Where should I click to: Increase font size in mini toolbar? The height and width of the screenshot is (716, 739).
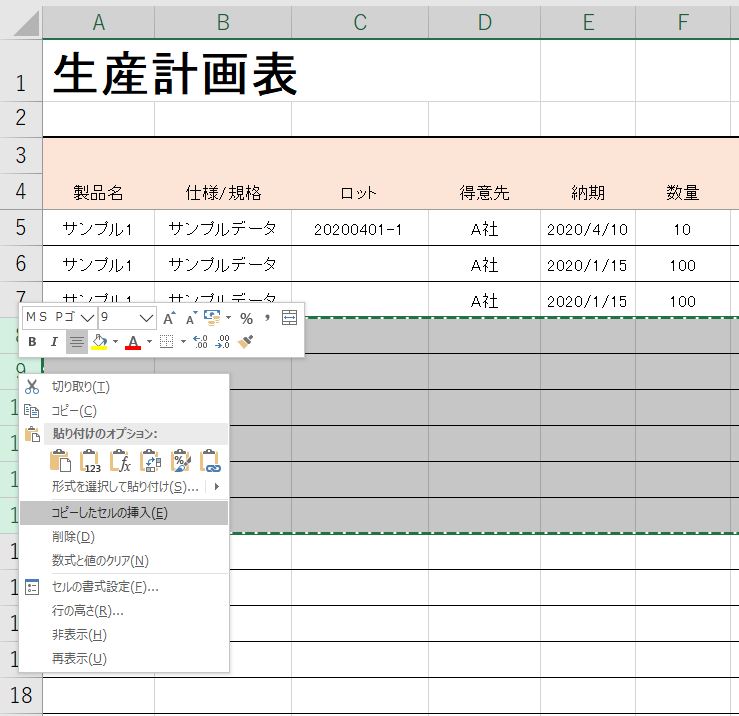click(169, 318)
